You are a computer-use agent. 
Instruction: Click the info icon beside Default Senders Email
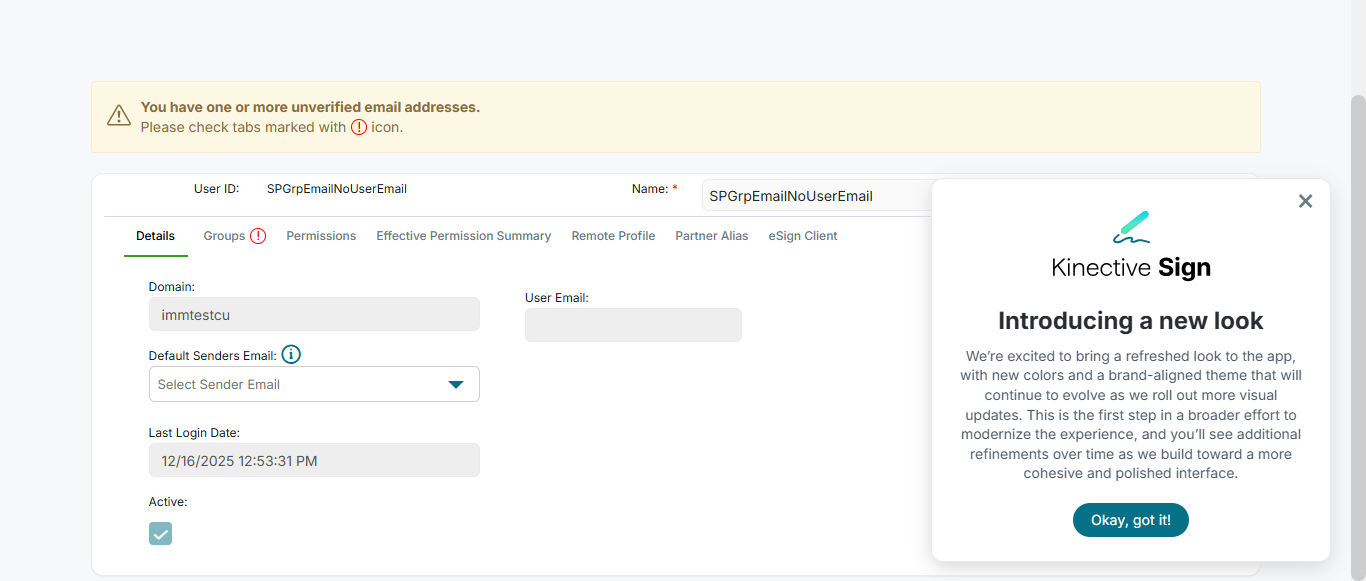(x=291, y=355)
